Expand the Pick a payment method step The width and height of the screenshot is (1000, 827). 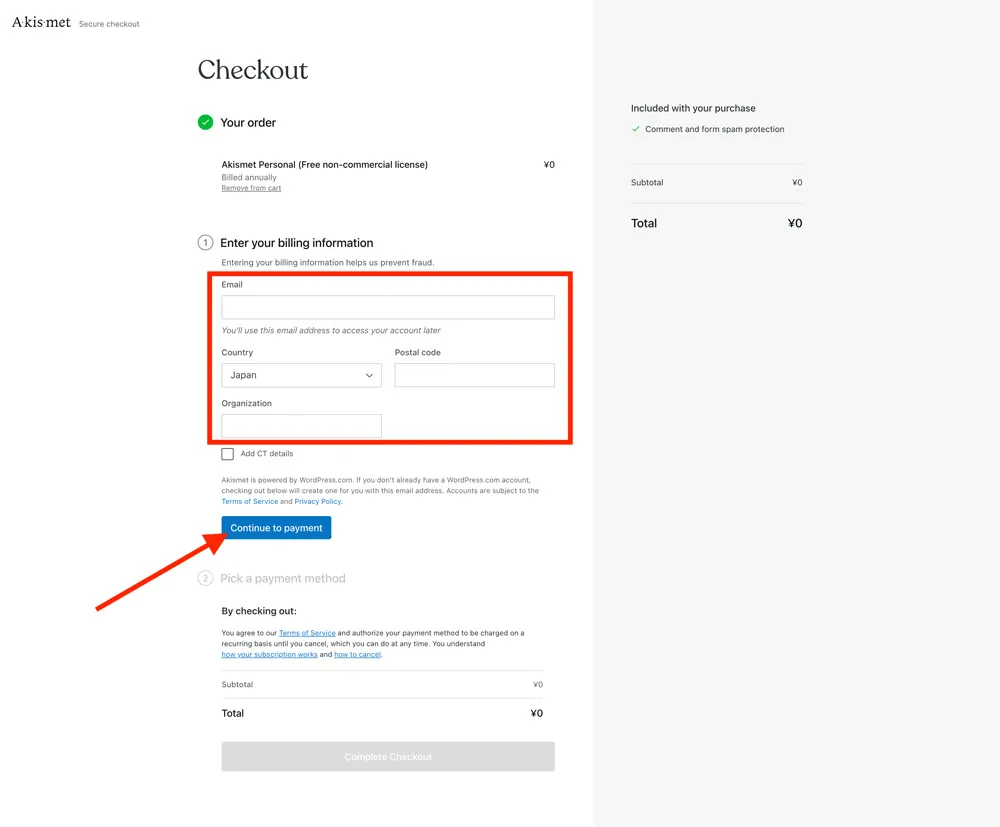click(282, 579)
